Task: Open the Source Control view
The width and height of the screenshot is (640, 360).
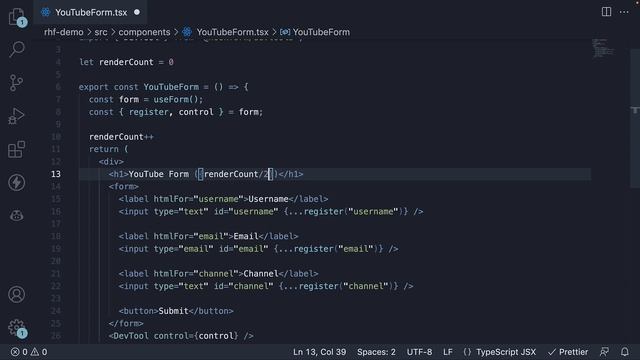Action: pyautogui.click(x=16, y=83)
